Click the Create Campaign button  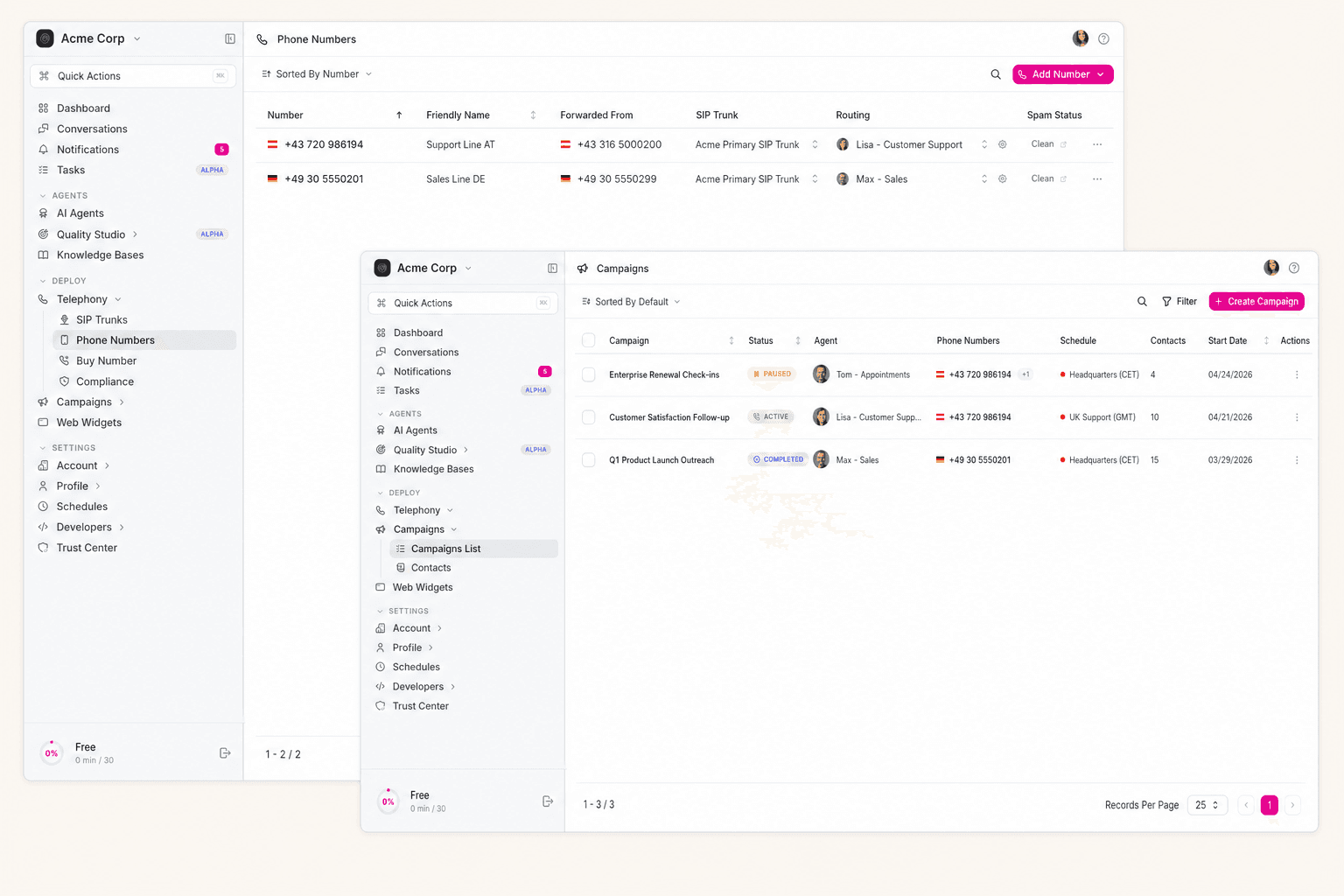[1256, 301]
